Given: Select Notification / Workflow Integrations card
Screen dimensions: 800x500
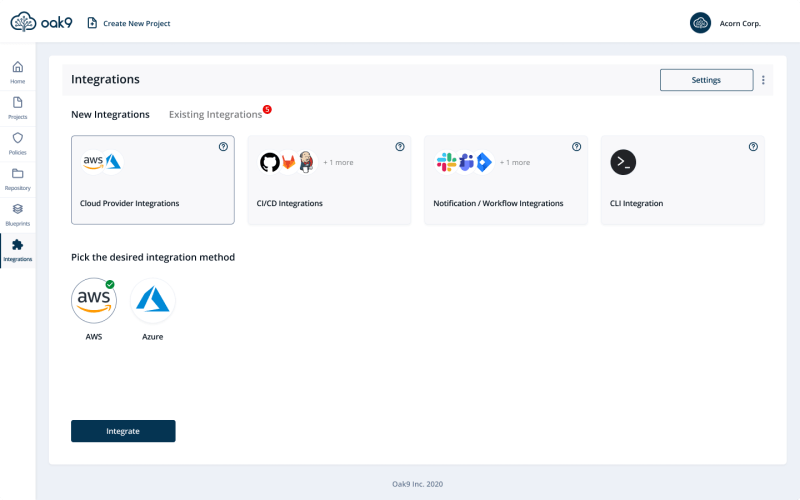Looking at the screenshot, I should (x=506, y=180).
